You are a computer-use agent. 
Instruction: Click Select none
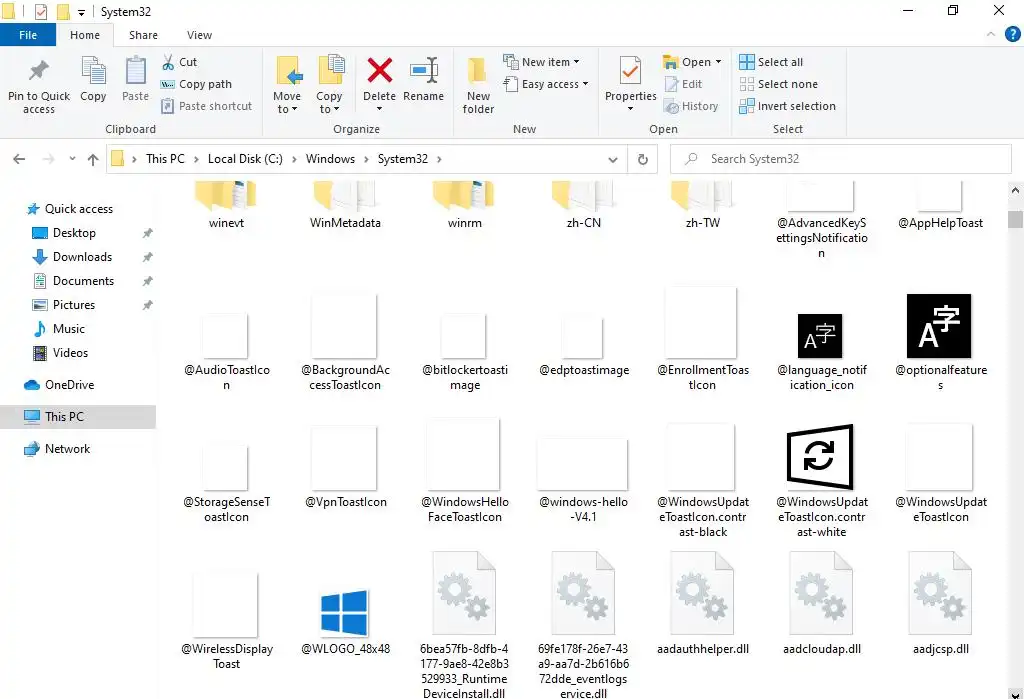[x=778, y=84]
